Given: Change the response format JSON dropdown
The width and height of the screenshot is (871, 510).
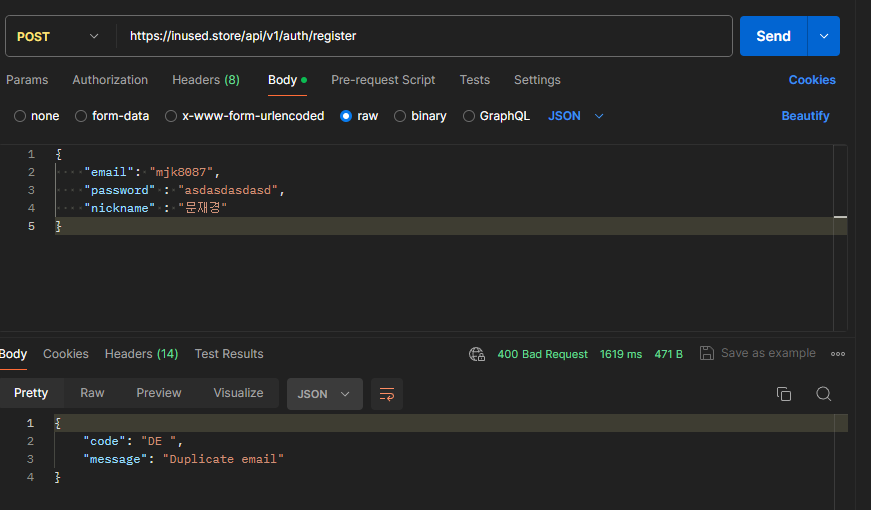Looking at the screenshot, I should 324,394.
